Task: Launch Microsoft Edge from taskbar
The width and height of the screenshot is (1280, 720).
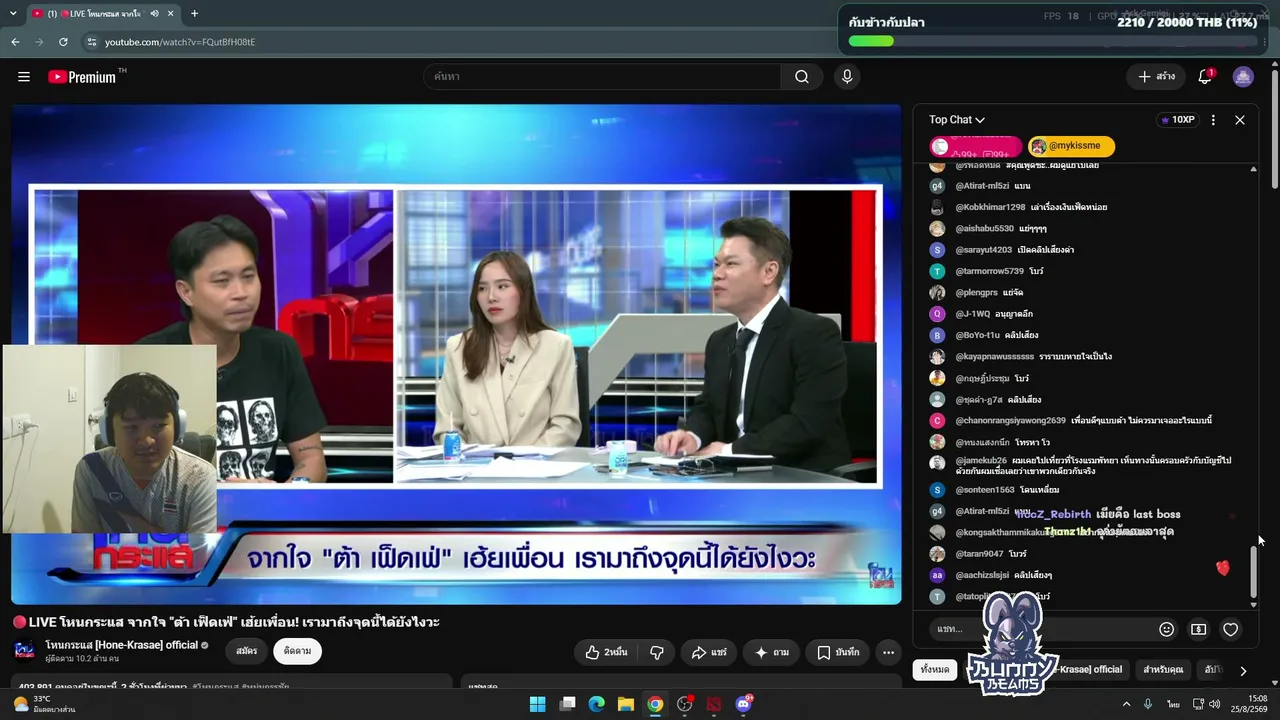Action: pos(596,704)
